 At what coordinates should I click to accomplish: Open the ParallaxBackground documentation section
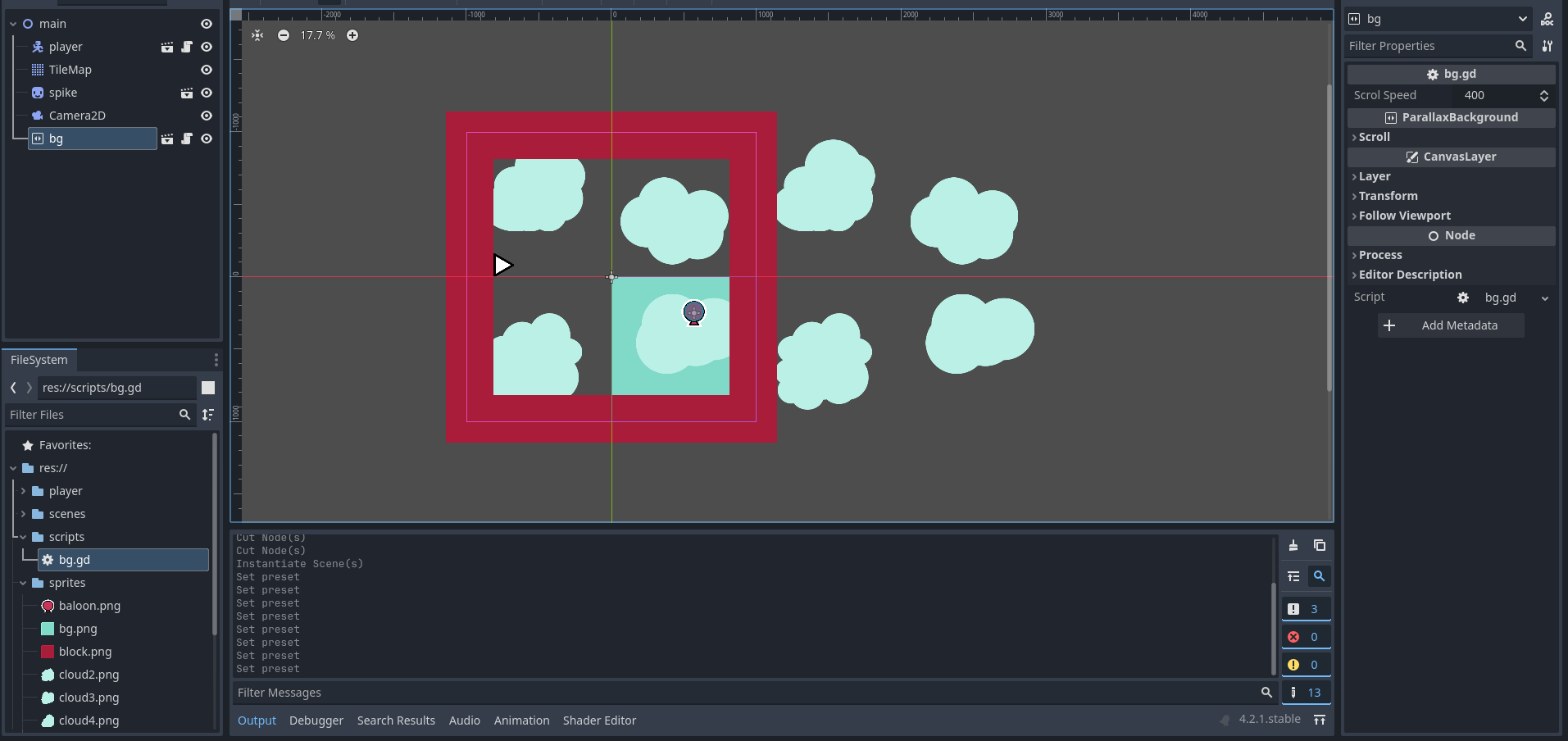coord(1459,117)
